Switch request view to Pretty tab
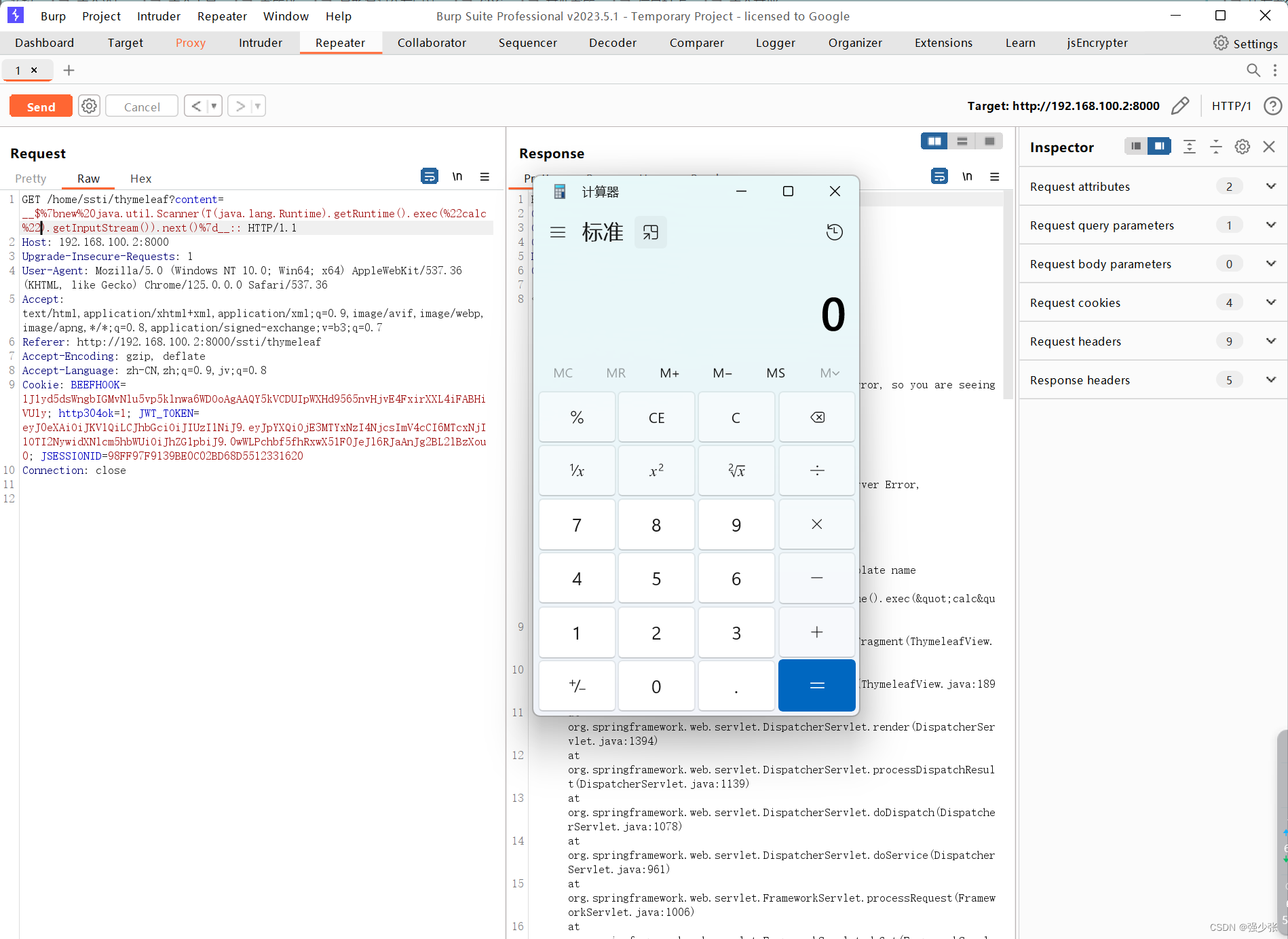 (31, 179)
